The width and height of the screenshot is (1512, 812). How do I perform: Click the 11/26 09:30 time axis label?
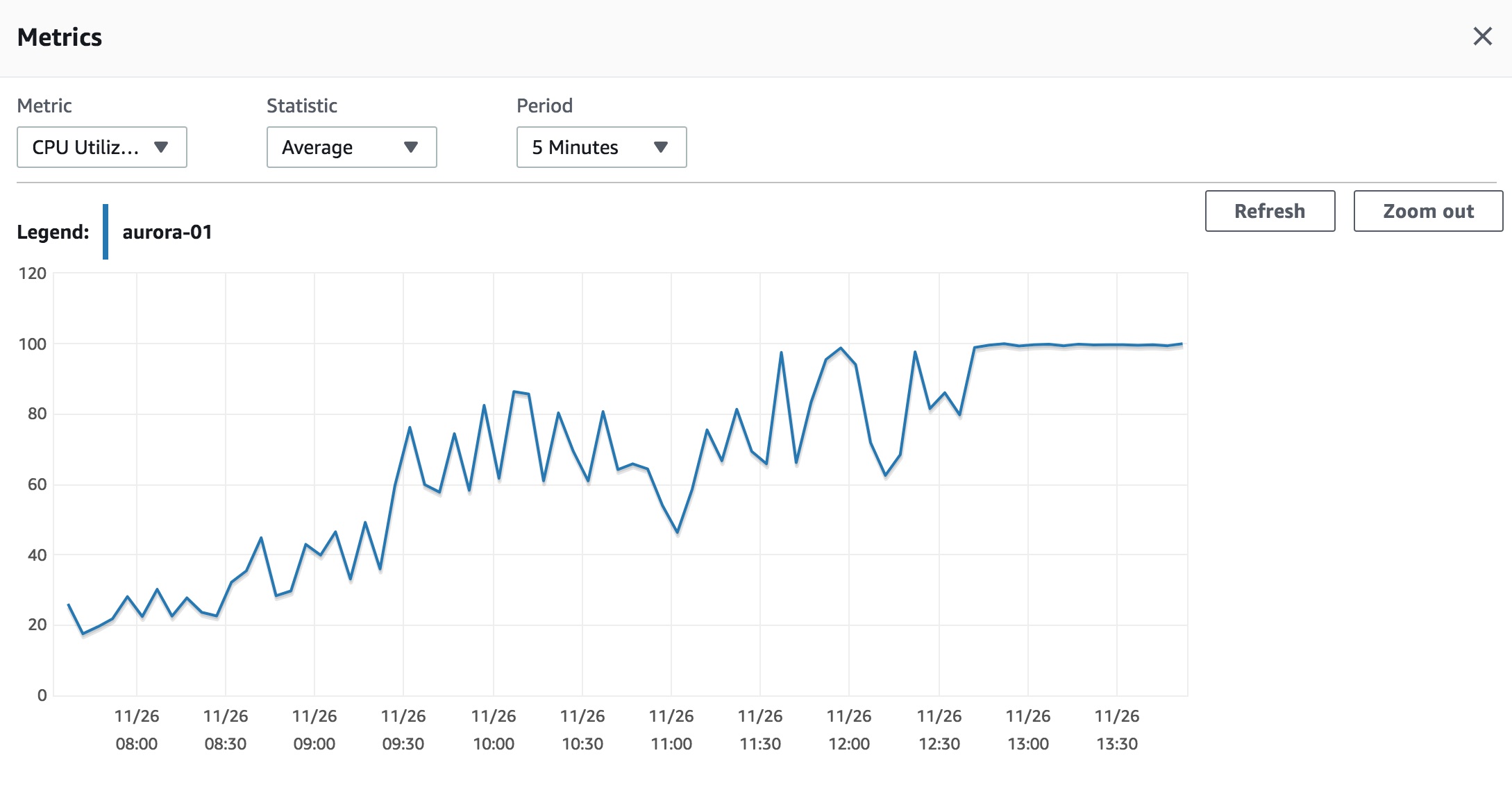point(403,729)
